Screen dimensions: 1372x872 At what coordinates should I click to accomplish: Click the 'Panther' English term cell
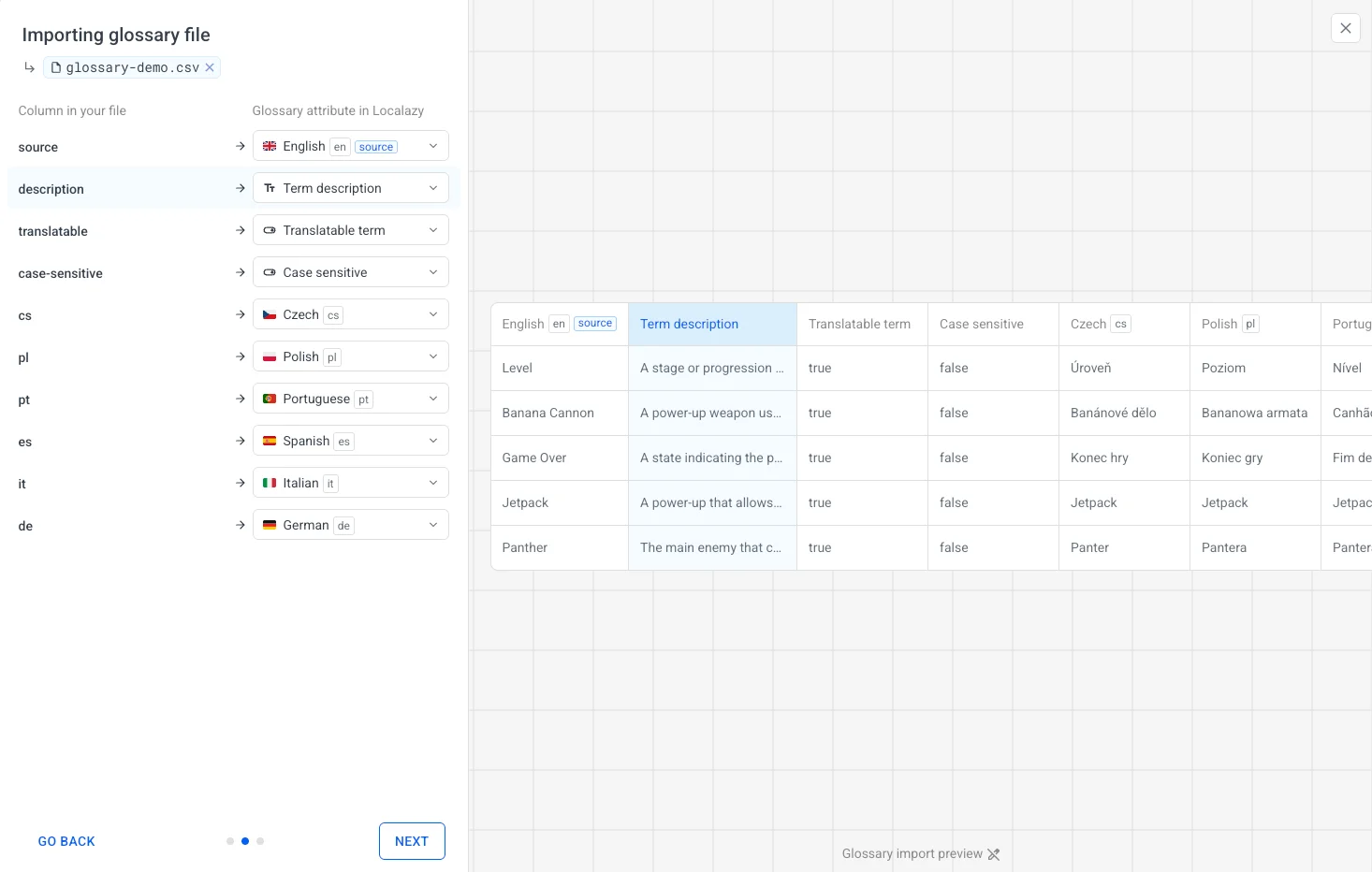tap(560, 547)
